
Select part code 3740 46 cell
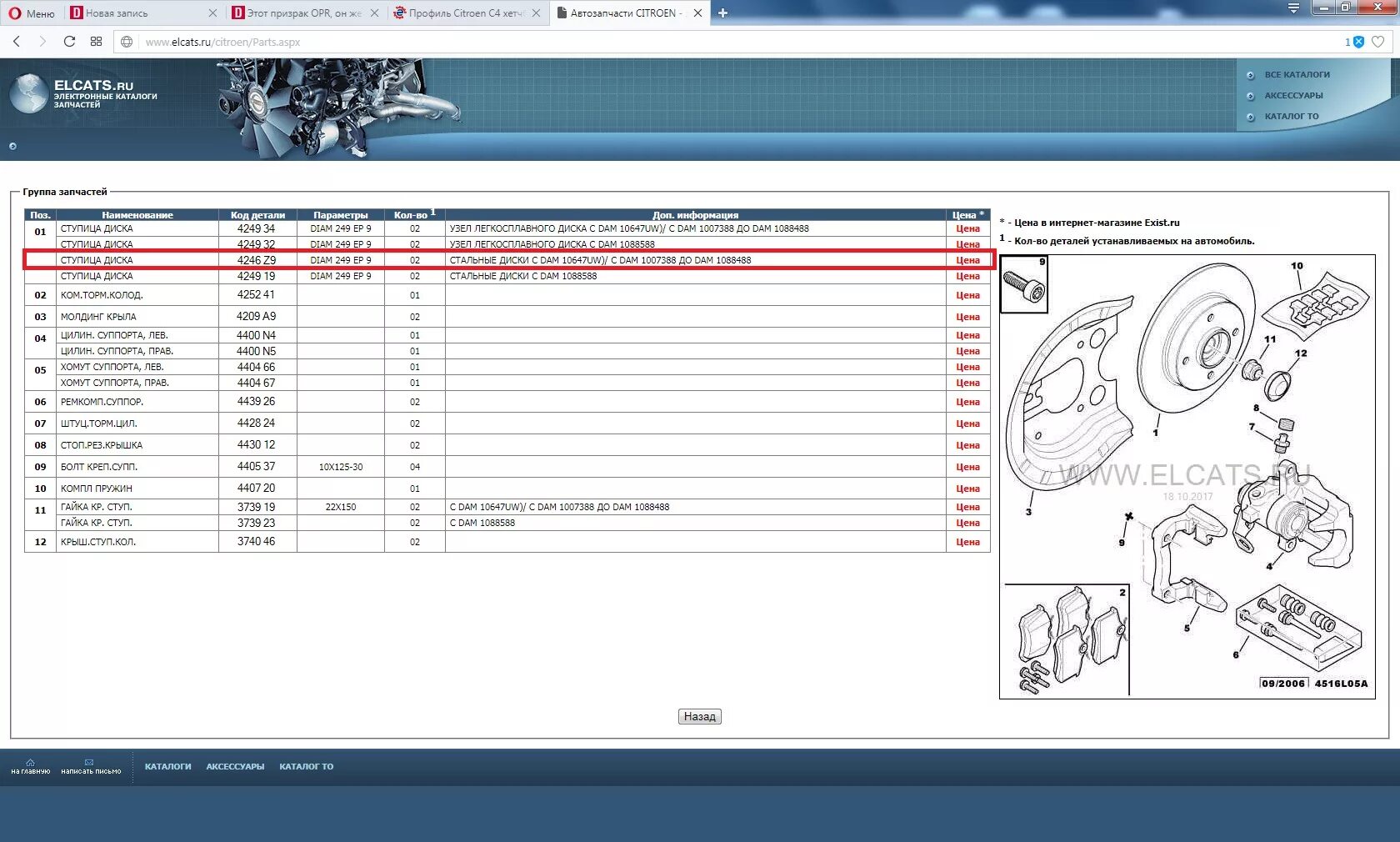(257, 542)
